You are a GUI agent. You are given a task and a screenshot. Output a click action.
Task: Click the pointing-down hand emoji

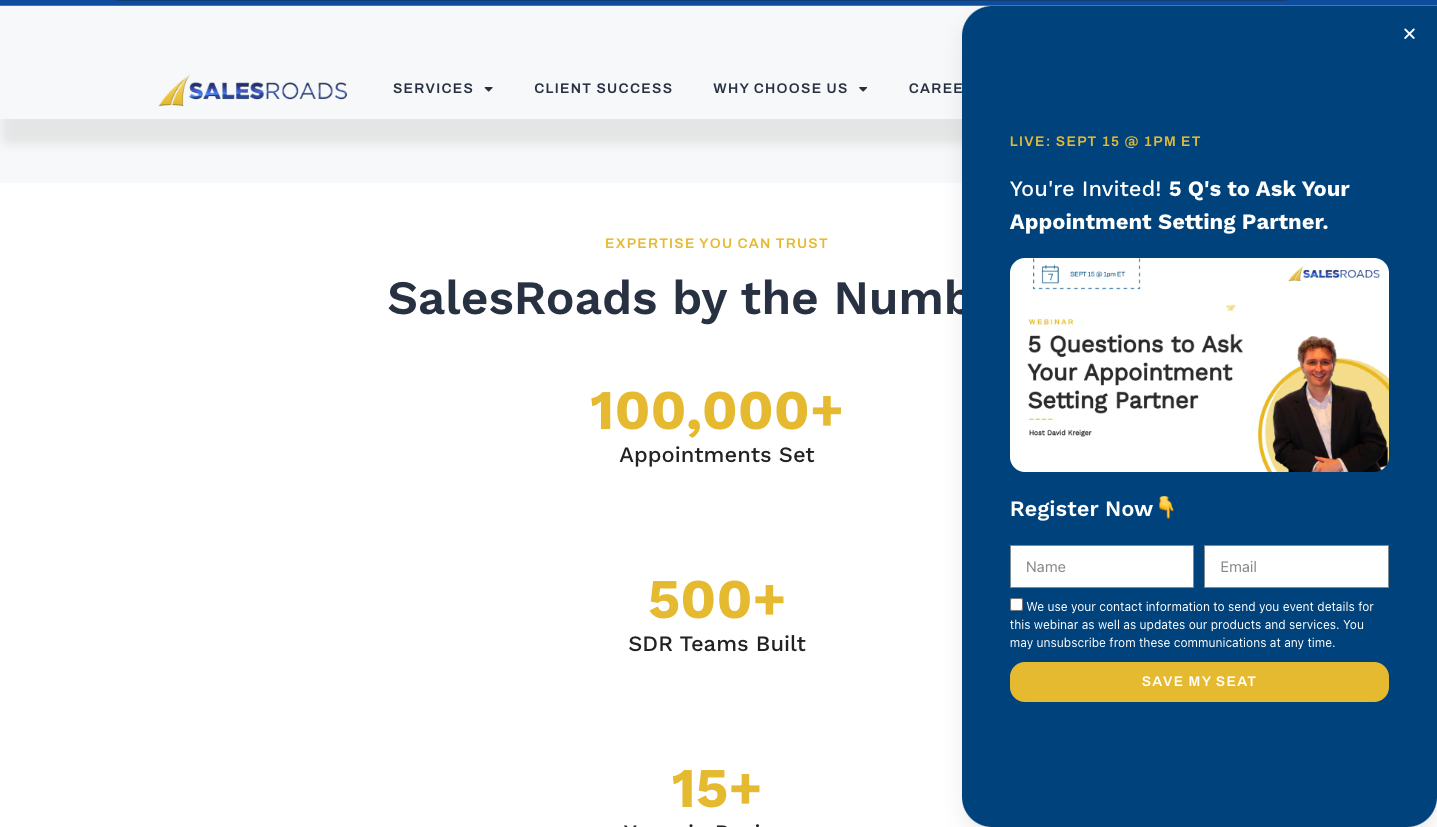click(x=1166, y=508)
